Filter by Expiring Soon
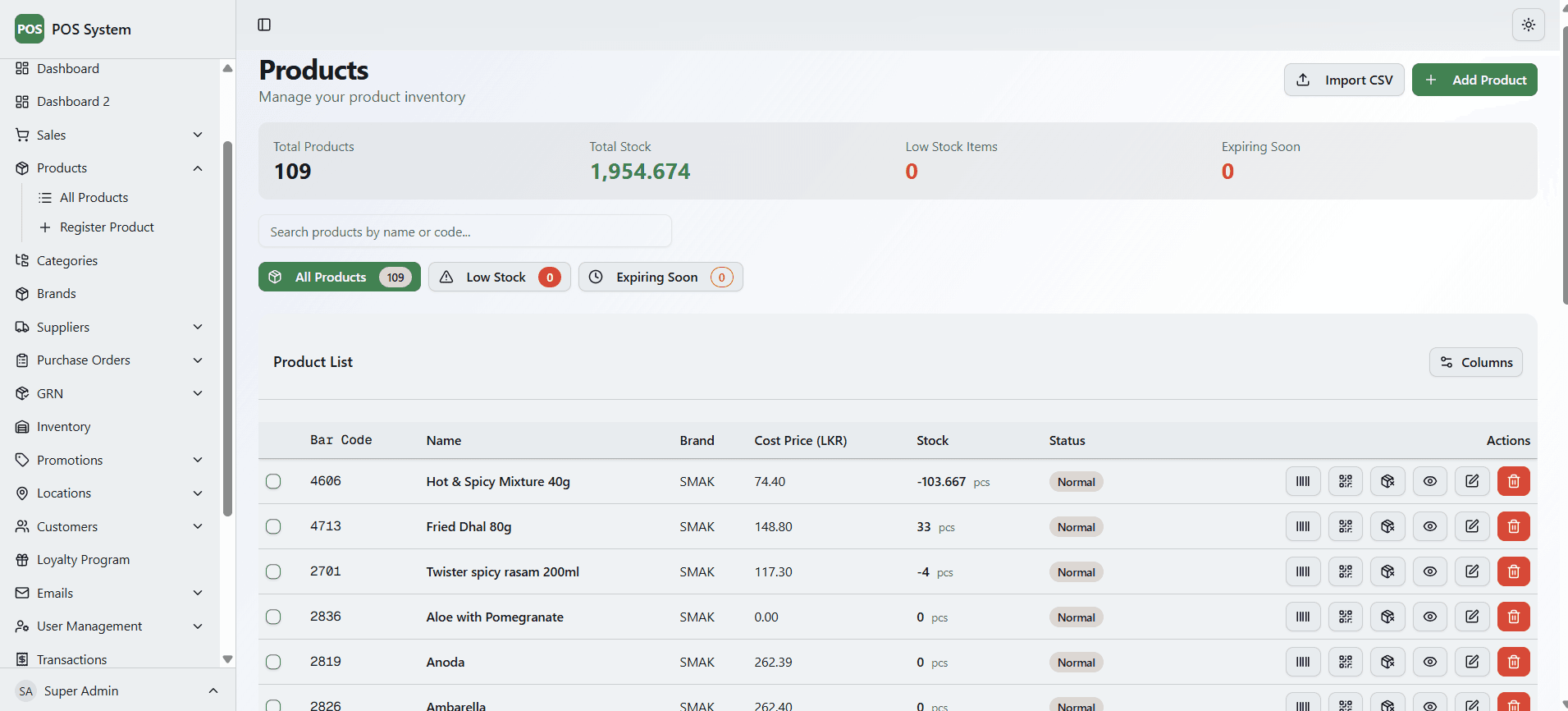Image resolution: width=1568 pixels, height=711 pixels. click(x=661, y=277)
